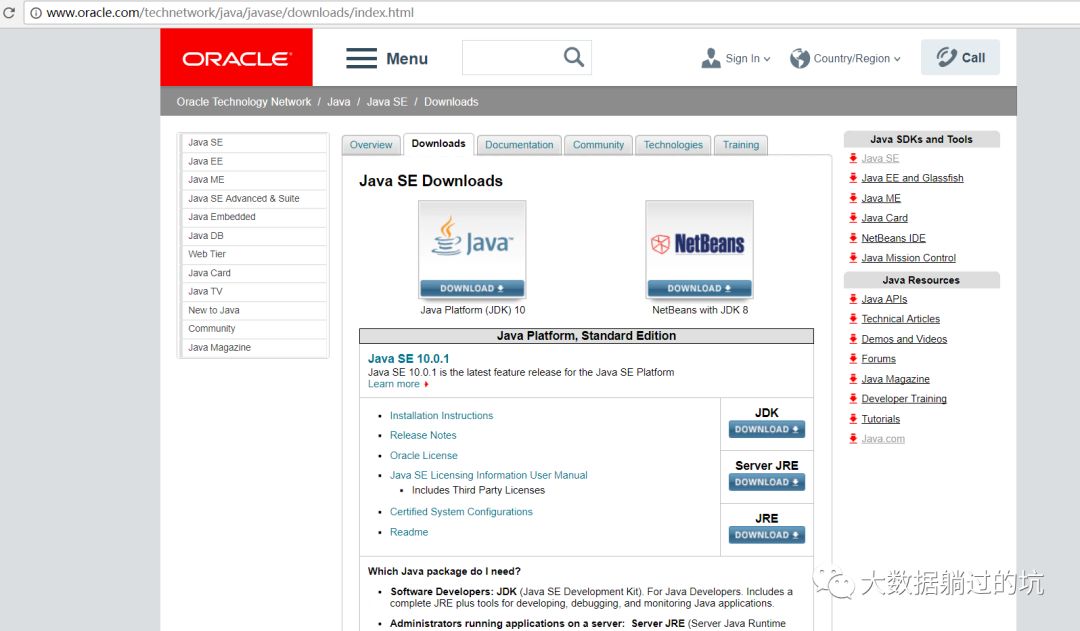Select Java Embedded in left navigation
The image size is (1080, 631).
point(253,216)
